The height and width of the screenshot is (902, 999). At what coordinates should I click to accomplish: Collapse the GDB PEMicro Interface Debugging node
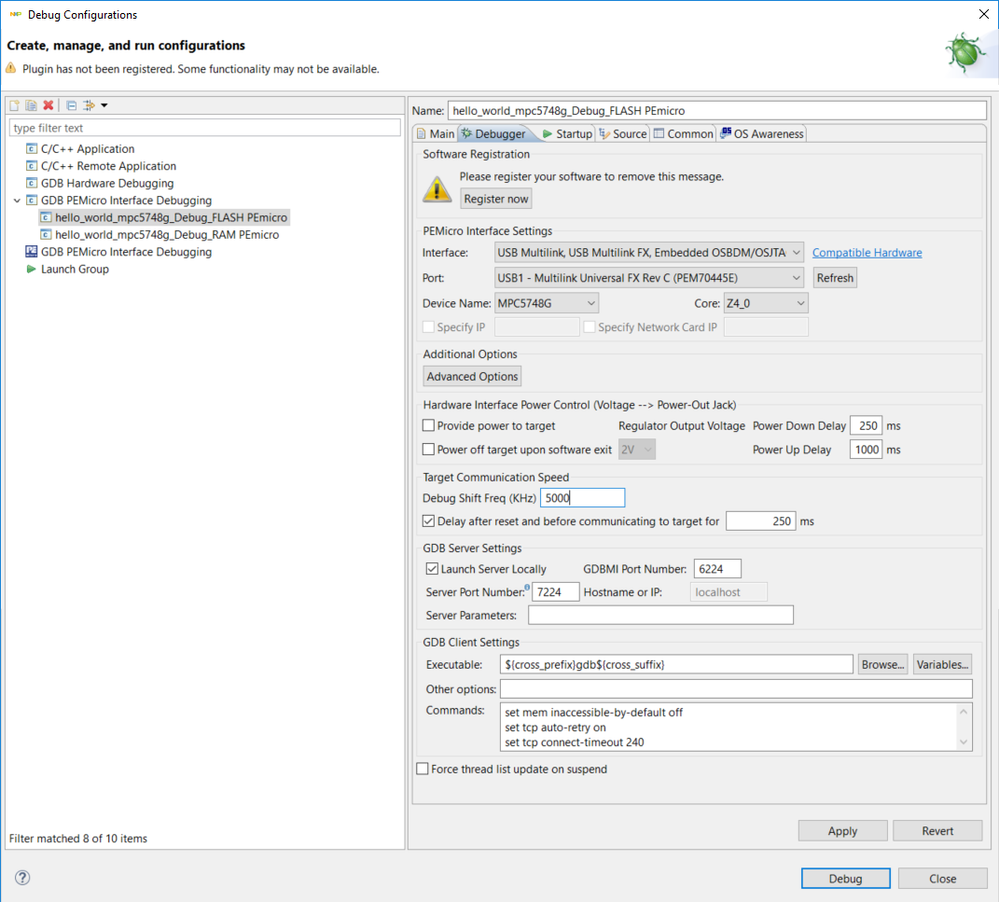coord(17,200)
